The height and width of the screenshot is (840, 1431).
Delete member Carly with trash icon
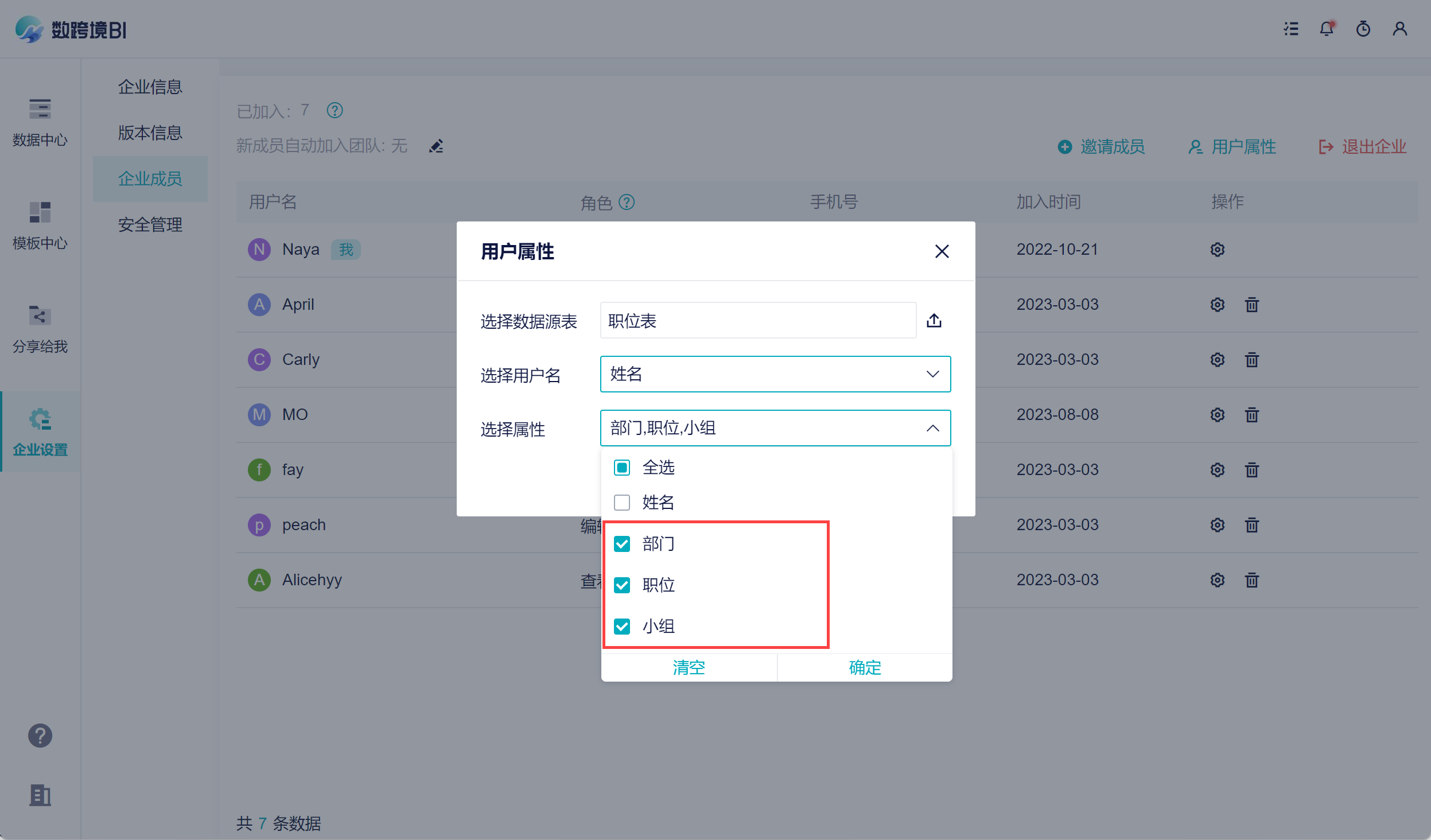pos(1251,360)
